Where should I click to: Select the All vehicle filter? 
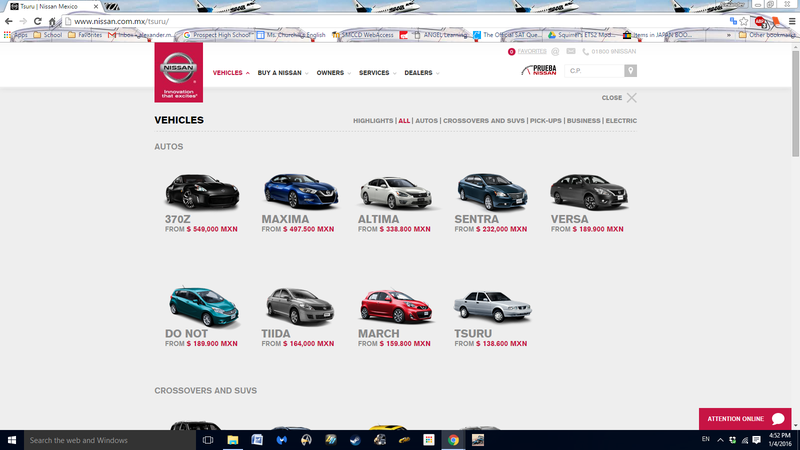pos(404,121)
